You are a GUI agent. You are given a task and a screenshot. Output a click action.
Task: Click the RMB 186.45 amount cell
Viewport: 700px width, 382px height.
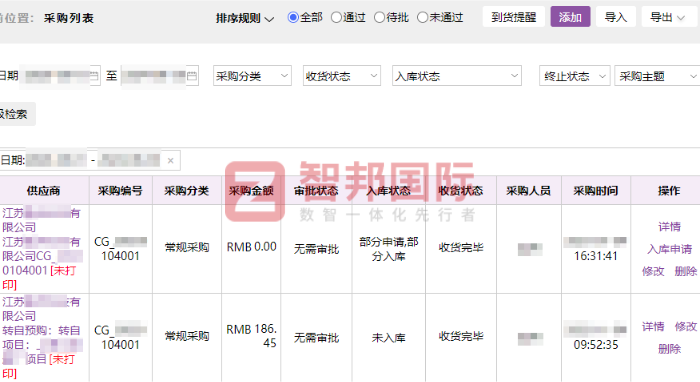(x=251, y=336)
